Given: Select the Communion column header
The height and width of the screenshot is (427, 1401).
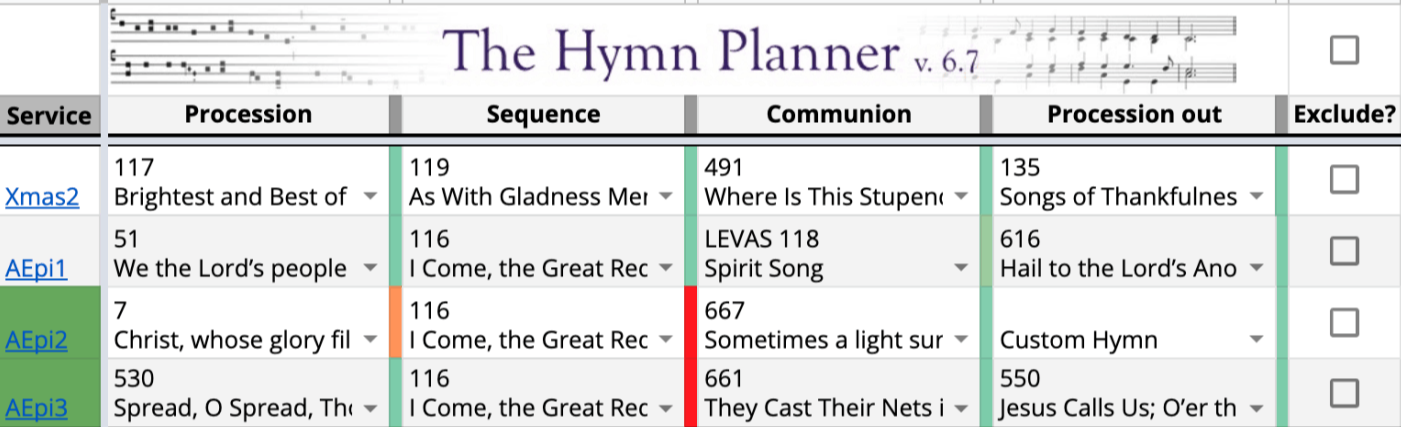Looking at the screenshot, I should pos(838,114).
